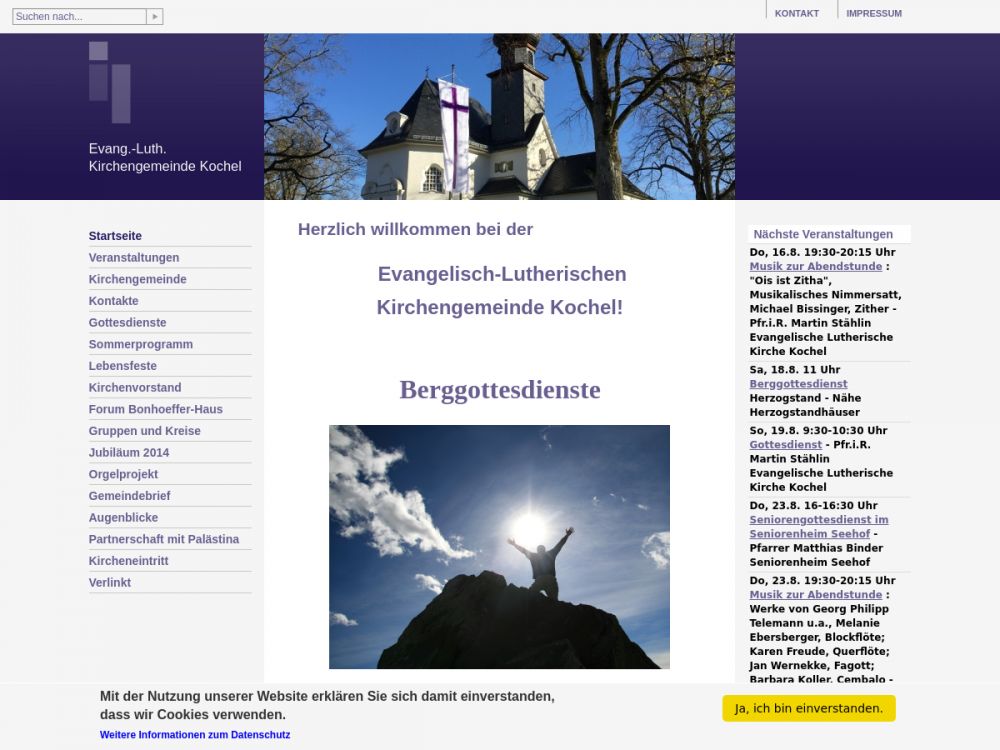Type in the 'Suchen nach...' search field

79,17
